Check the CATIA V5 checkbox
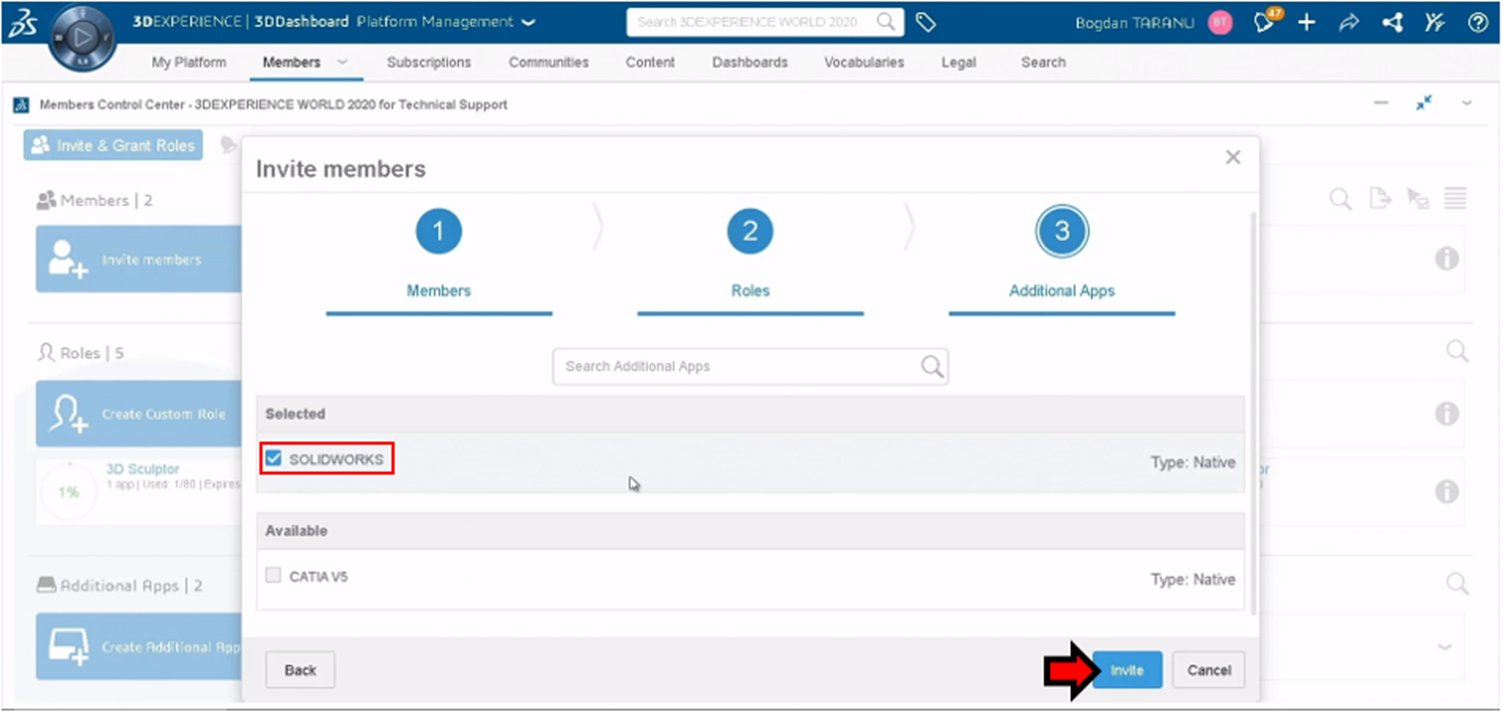 tap(273, 576)
